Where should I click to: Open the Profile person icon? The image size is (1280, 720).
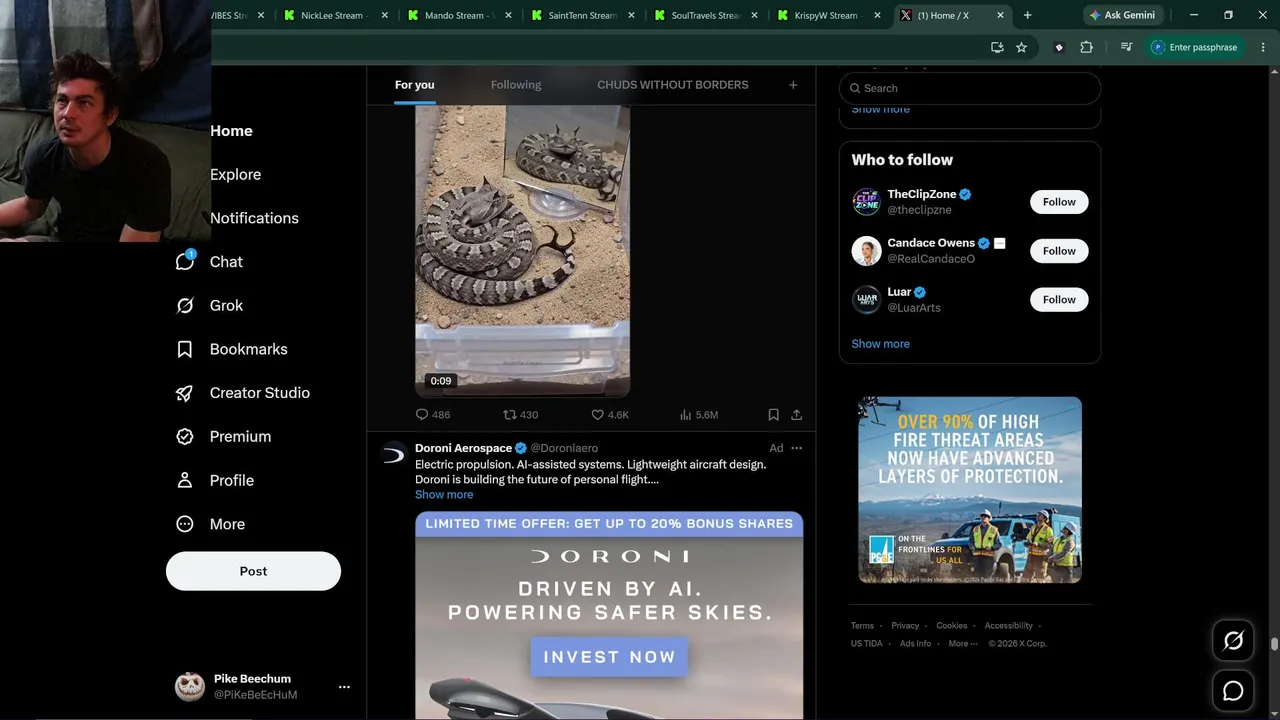click(185, 480)
